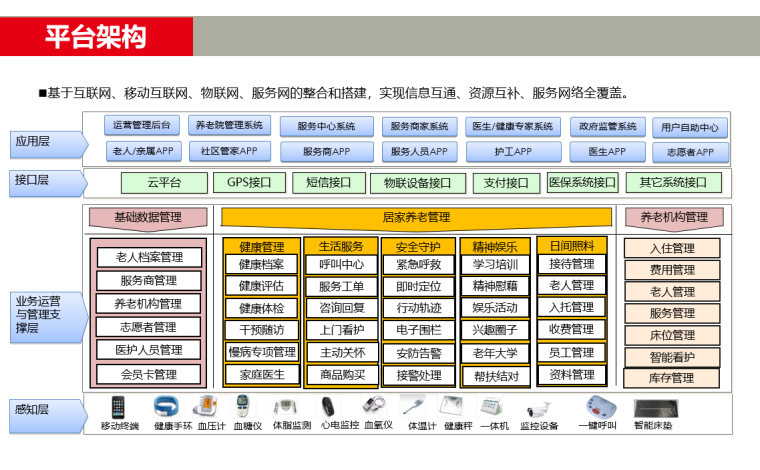Screen dimensions: 760x470
Task: Click the 心电监控 ECG monitor icon
Action: (x=327, y=408)
